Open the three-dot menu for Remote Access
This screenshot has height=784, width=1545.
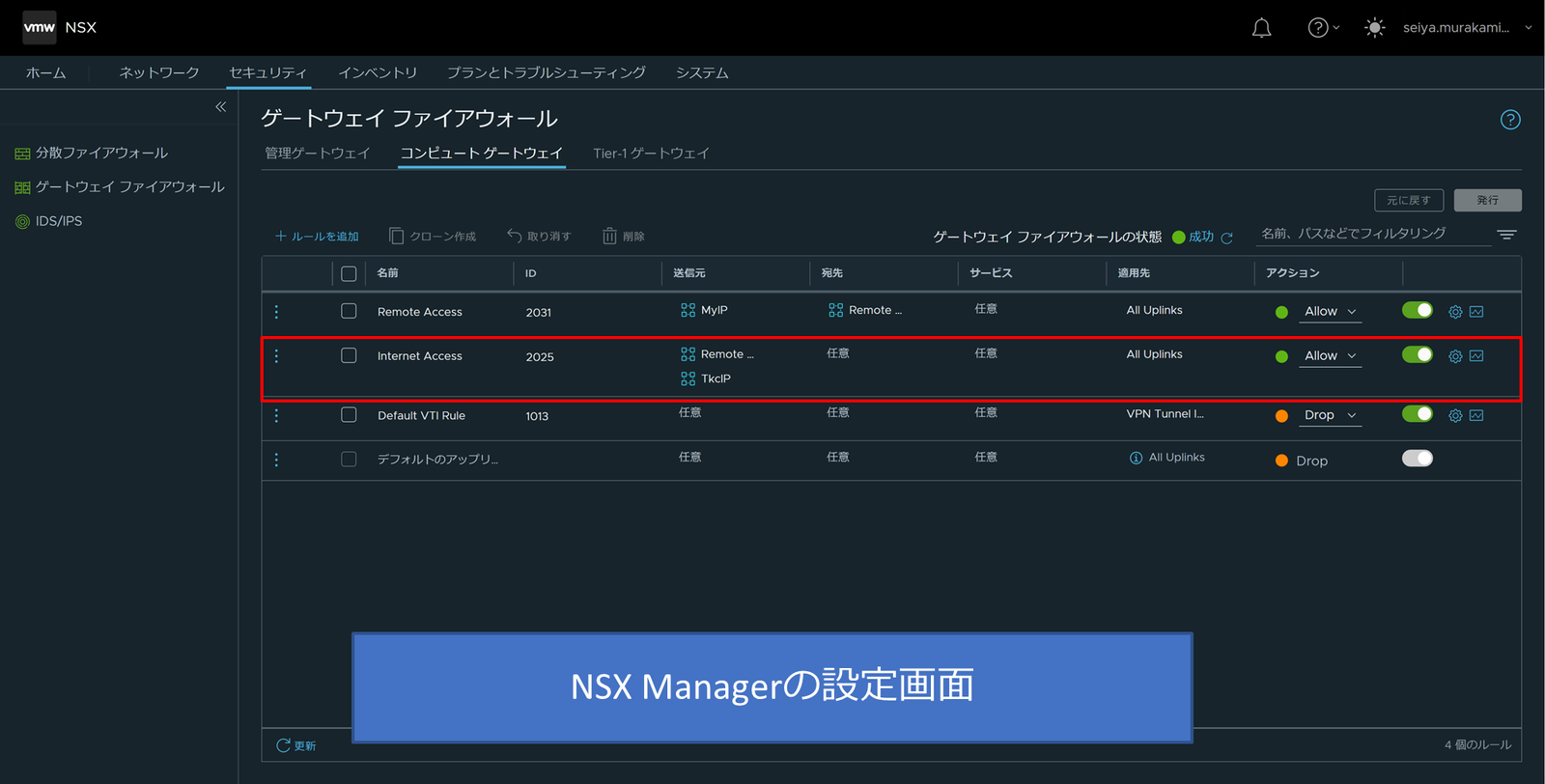click(x=276, y=312)
